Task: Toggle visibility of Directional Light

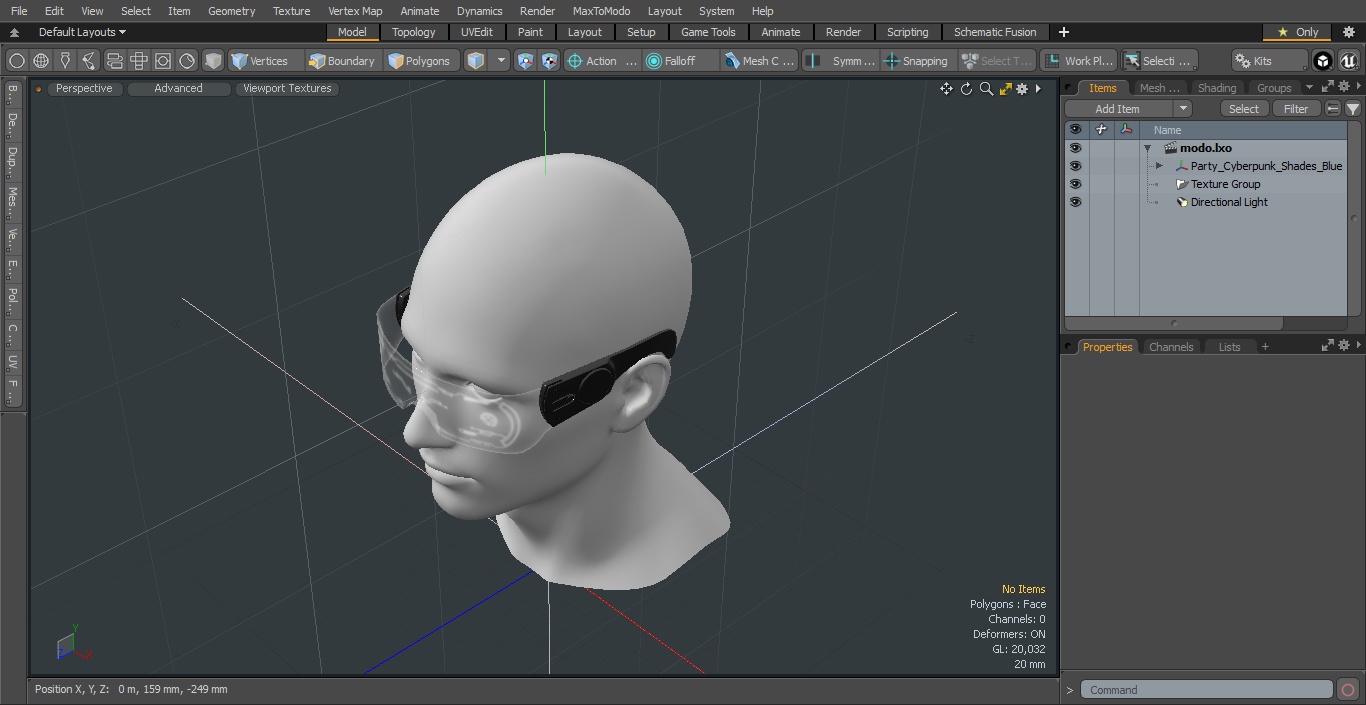Action: pos(1075,202)
